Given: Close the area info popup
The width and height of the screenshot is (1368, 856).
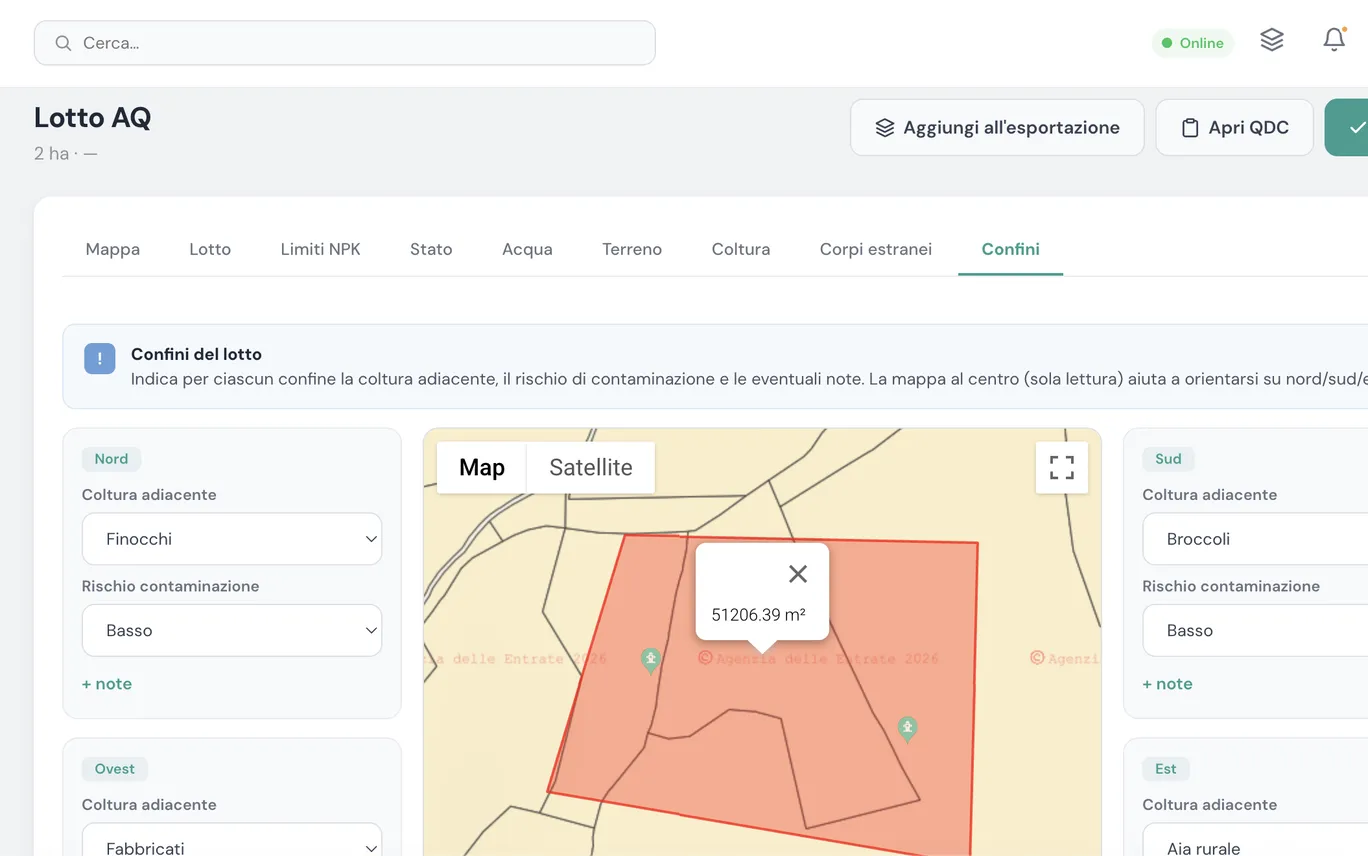Looking at the screenshot, I should pyautogui.click(x=797, y=574).
